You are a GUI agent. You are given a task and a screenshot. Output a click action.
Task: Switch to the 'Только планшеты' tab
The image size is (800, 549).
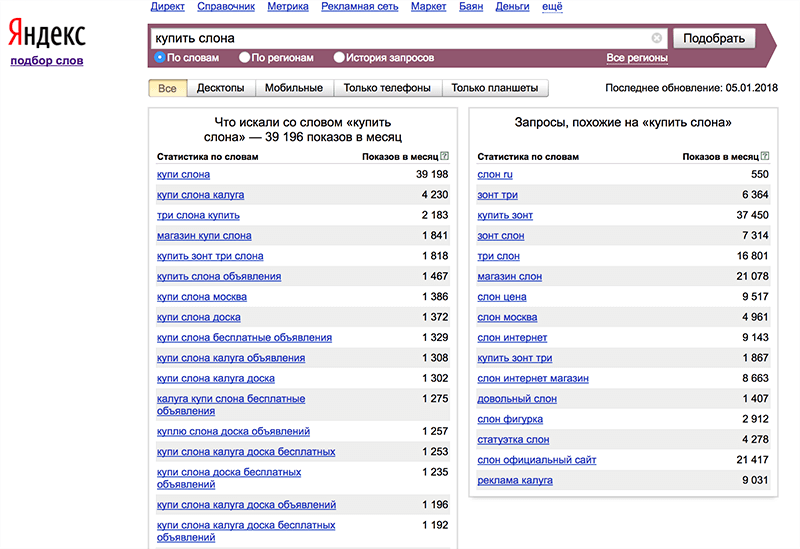pos(494,88)
